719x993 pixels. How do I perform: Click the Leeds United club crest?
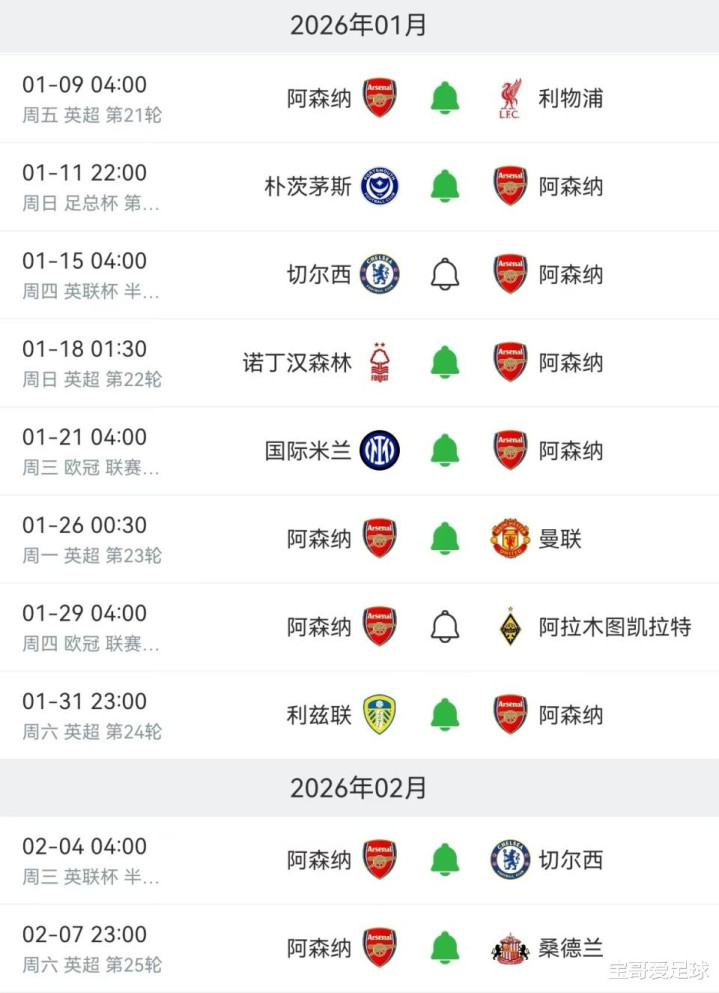380,715
